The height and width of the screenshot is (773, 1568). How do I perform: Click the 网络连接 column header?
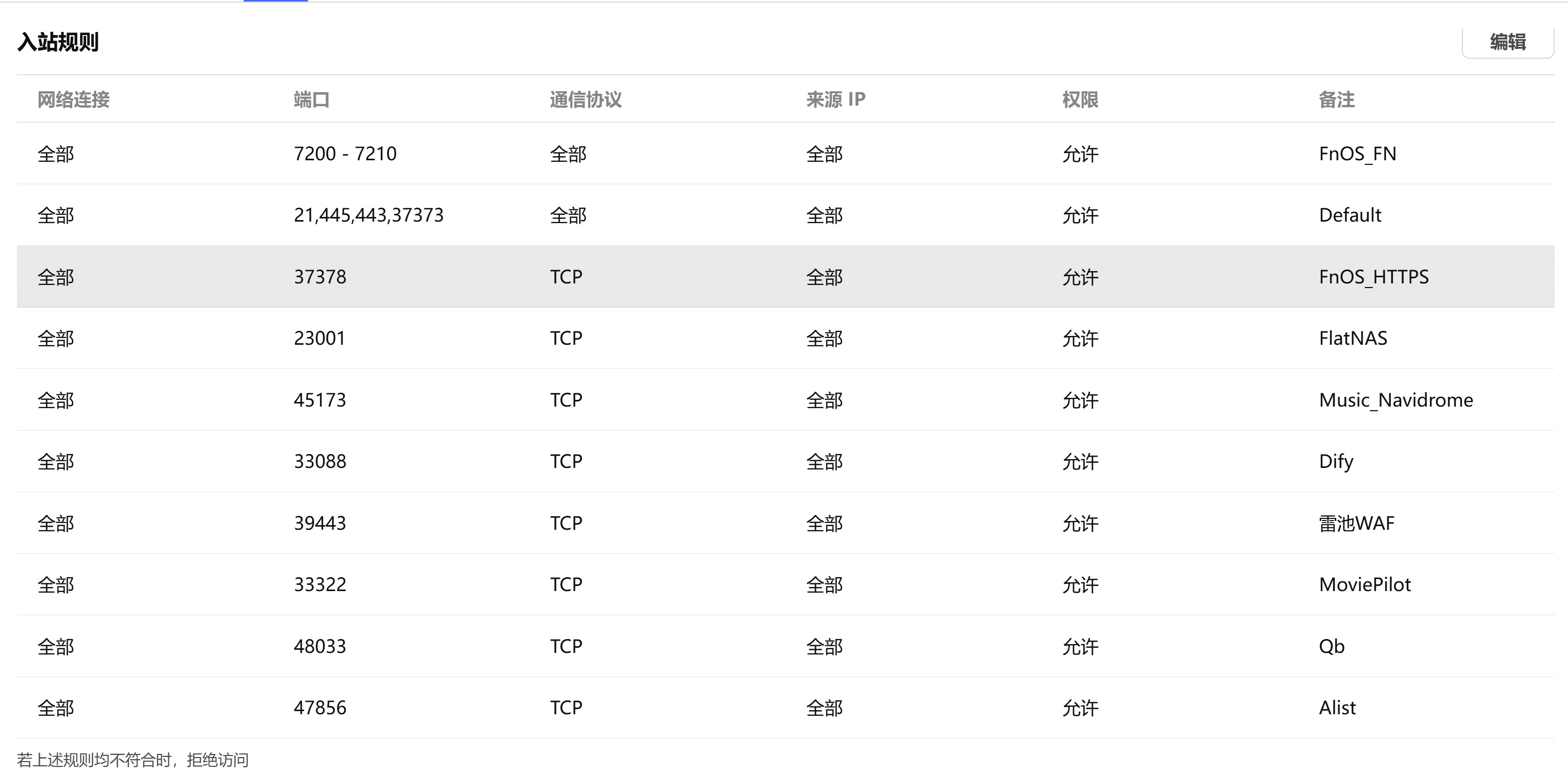[73, 99]
